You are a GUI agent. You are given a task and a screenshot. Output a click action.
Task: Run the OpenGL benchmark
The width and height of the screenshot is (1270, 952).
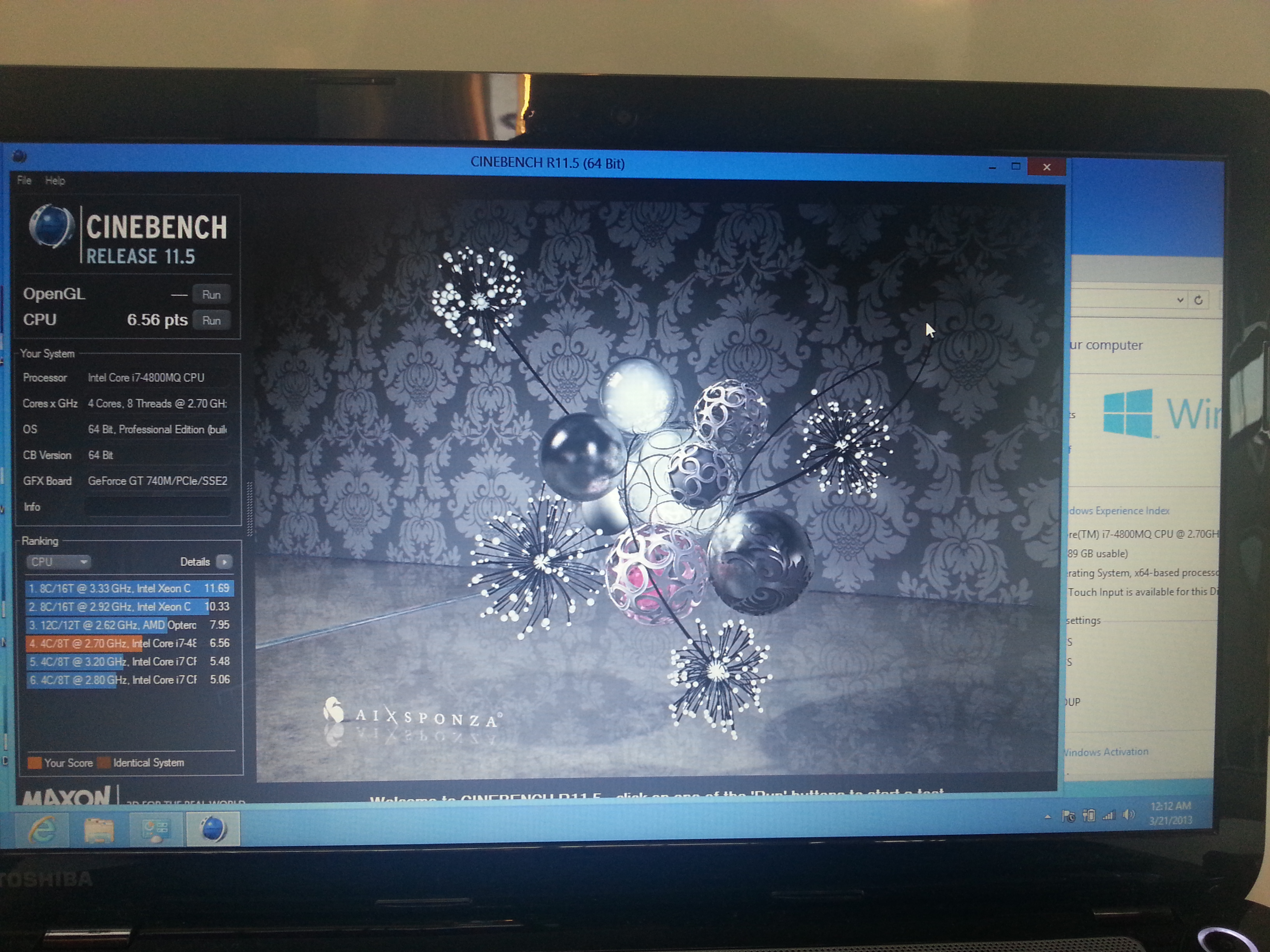(211, 294)
